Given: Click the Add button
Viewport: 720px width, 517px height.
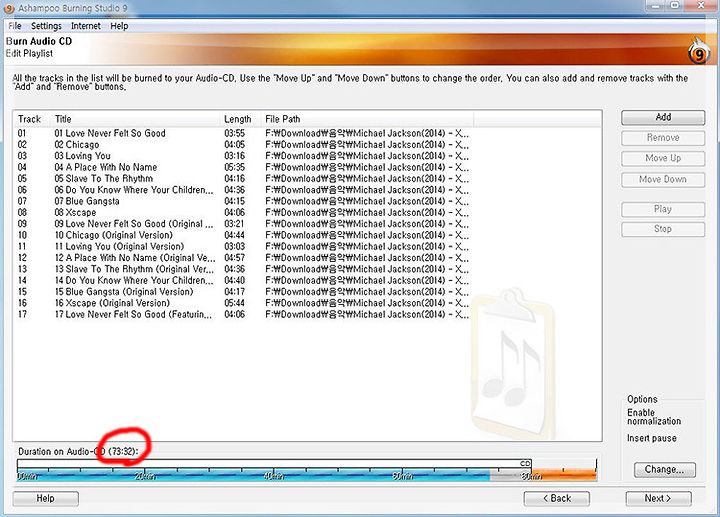Looking at the screenshot, I should pos(663,118).
